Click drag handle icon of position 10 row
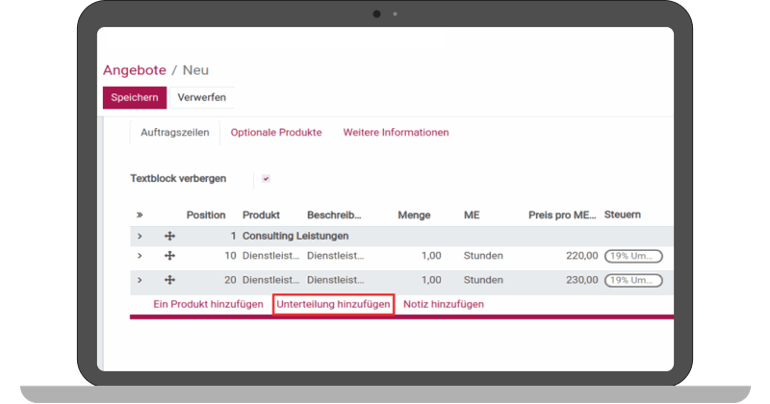 coord(169,256)
